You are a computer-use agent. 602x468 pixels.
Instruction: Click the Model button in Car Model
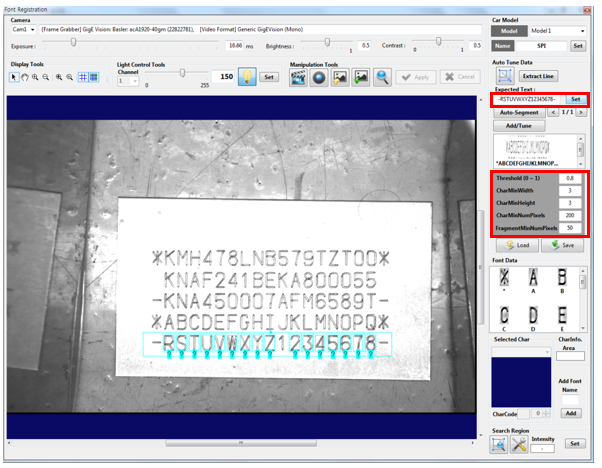509,31
